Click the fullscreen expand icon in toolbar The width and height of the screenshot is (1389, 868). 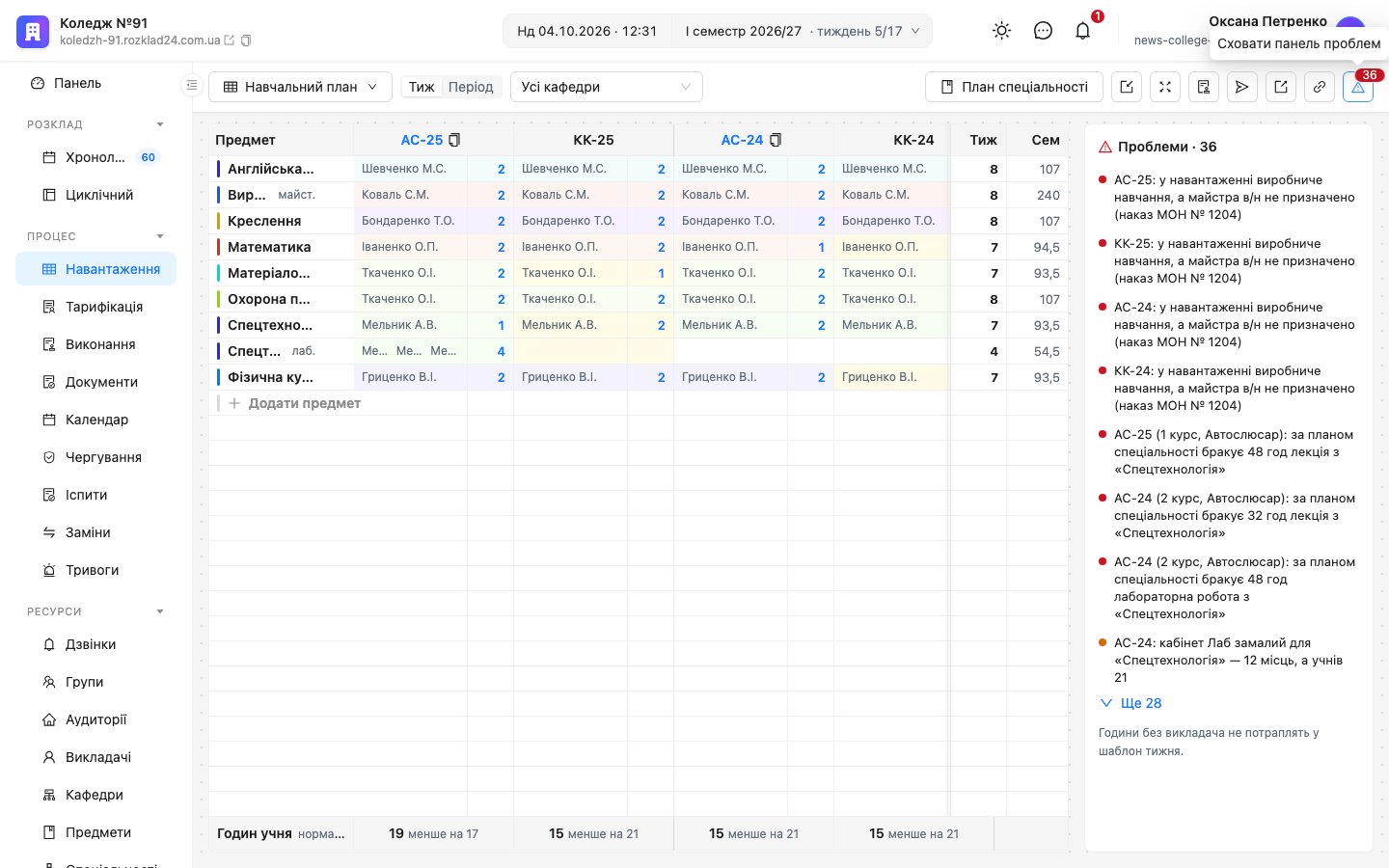point(1165,87)
